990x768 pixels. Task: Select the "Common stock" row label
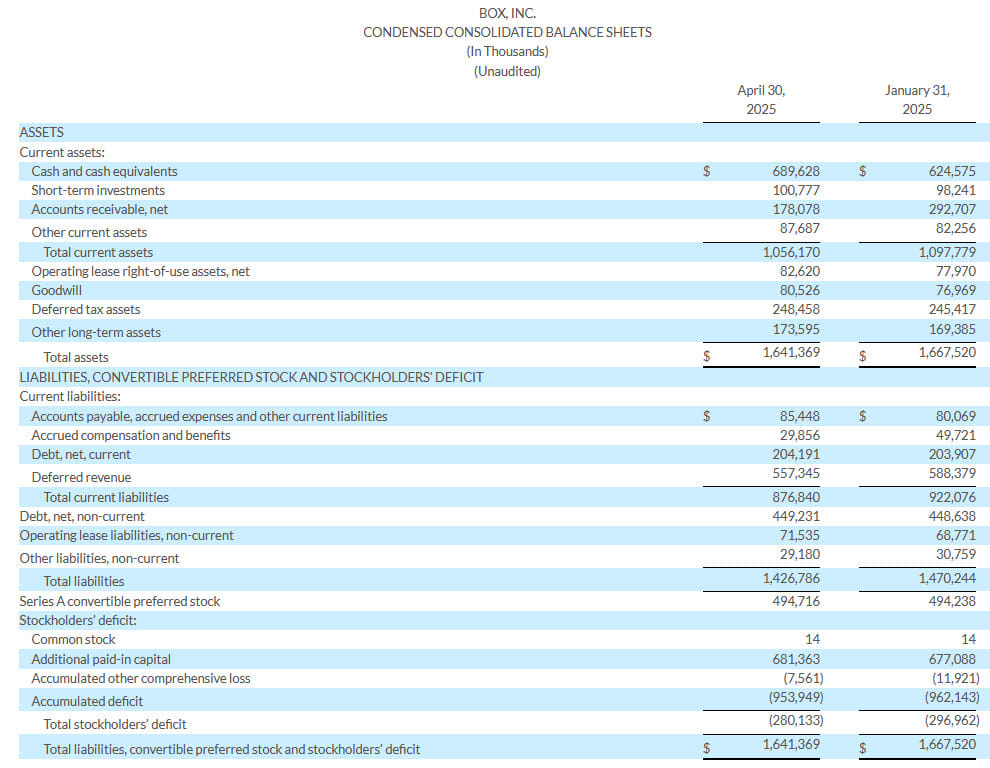(73, 639)
